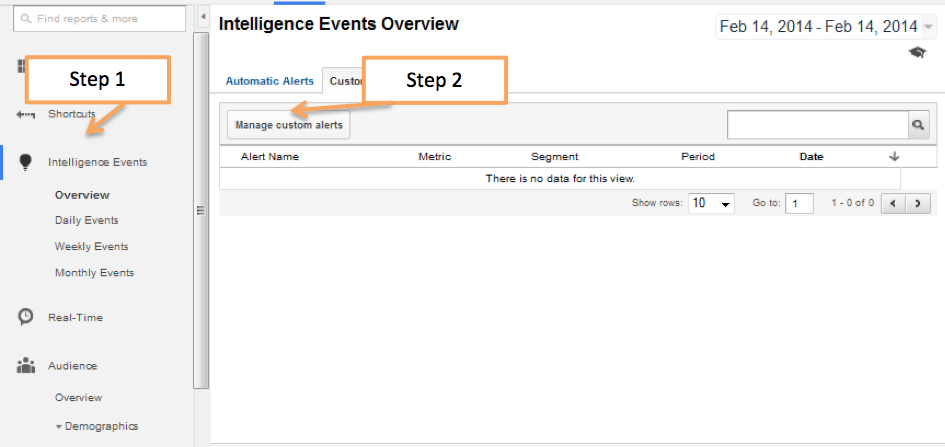The image size is (945, 447).
Task: Open the Show rows dropdown
Action: click(x=711, y=203)
